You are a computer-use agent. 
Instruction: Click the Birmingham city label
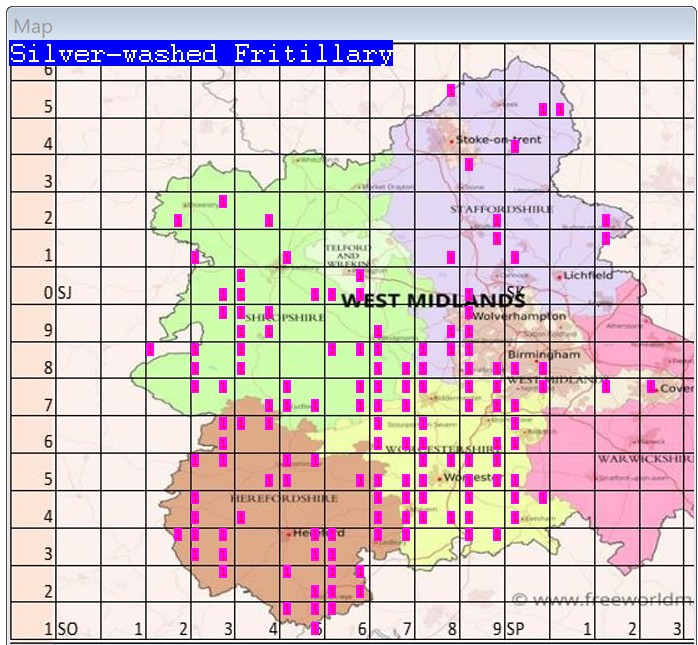(543, 354)
